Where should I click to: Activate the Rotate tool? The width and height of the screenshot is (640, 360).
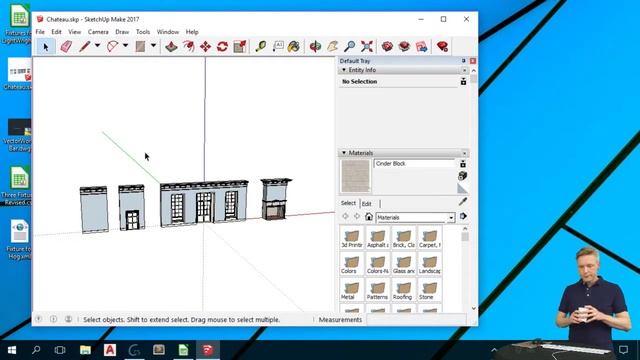[222, 47]
